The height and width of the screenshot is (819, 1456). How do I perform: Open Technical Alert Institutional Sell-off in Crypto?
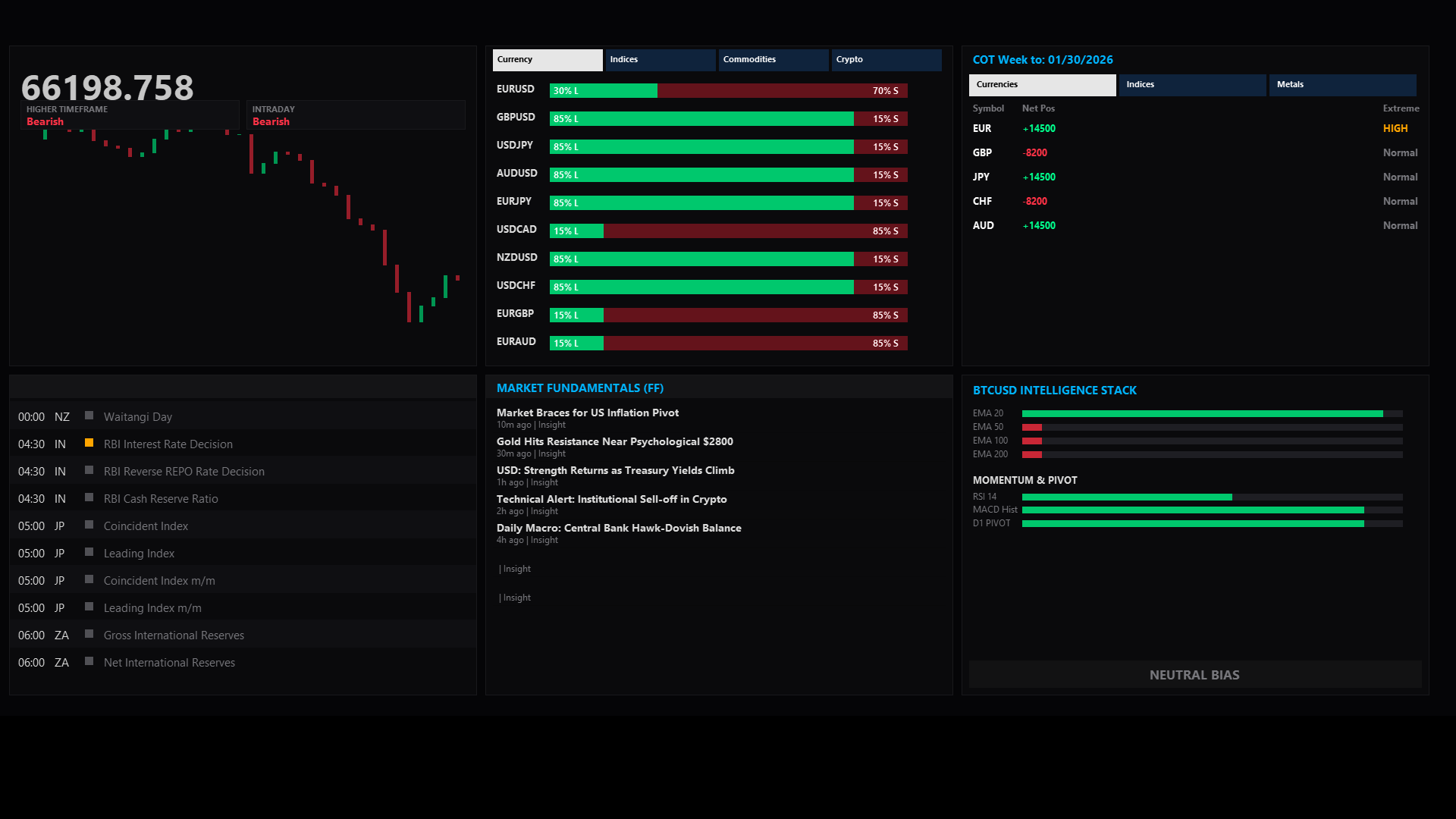[x=611, y=500]
